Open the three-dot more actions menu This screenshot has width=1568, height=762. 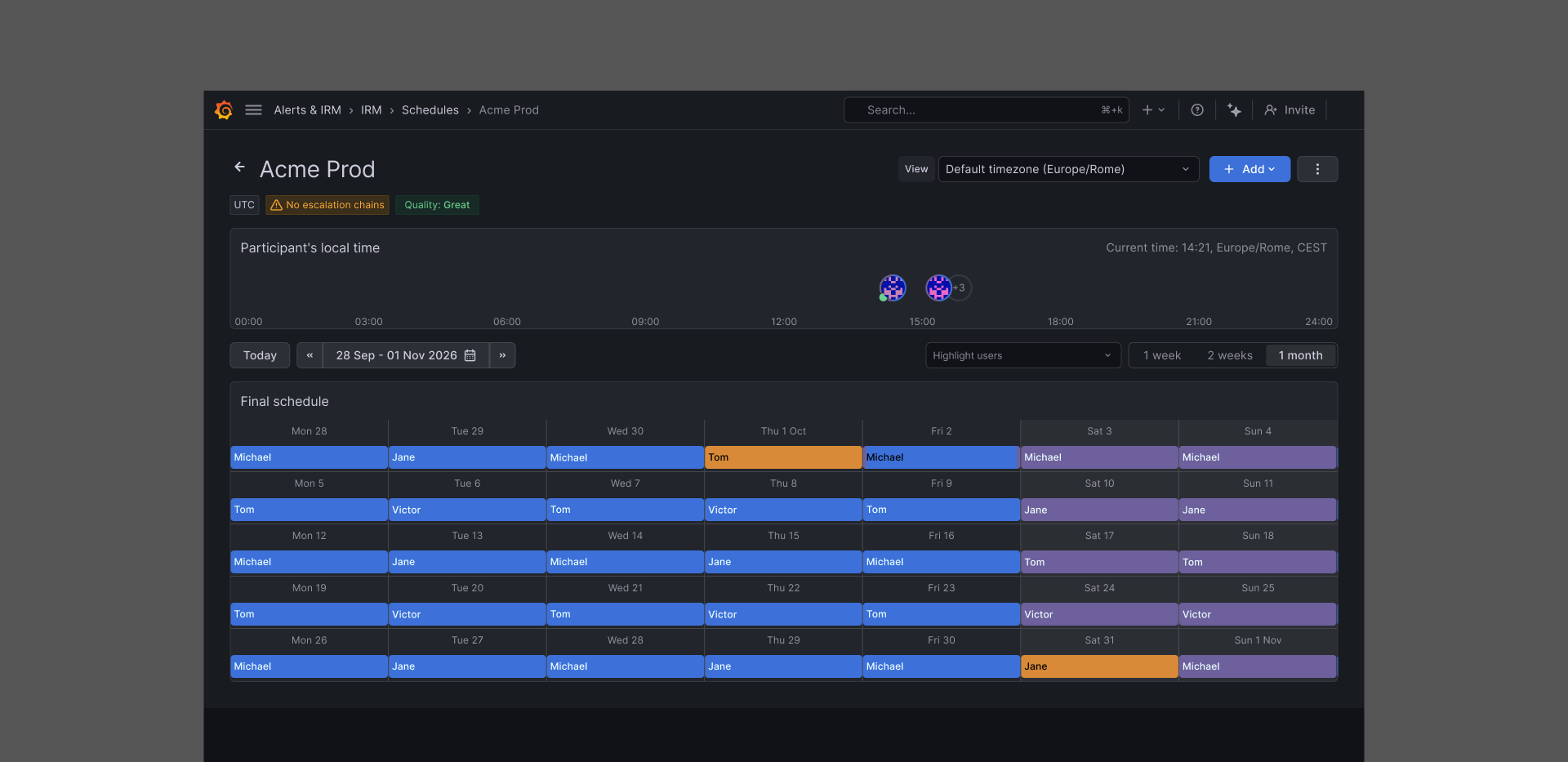coord(1317,169)
